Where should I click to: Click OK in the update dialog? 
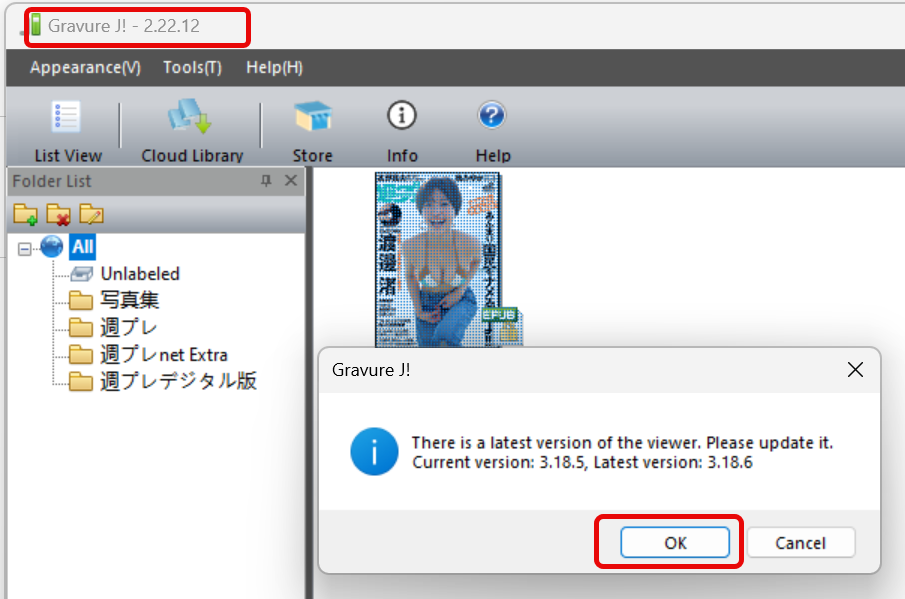[675, 542]
